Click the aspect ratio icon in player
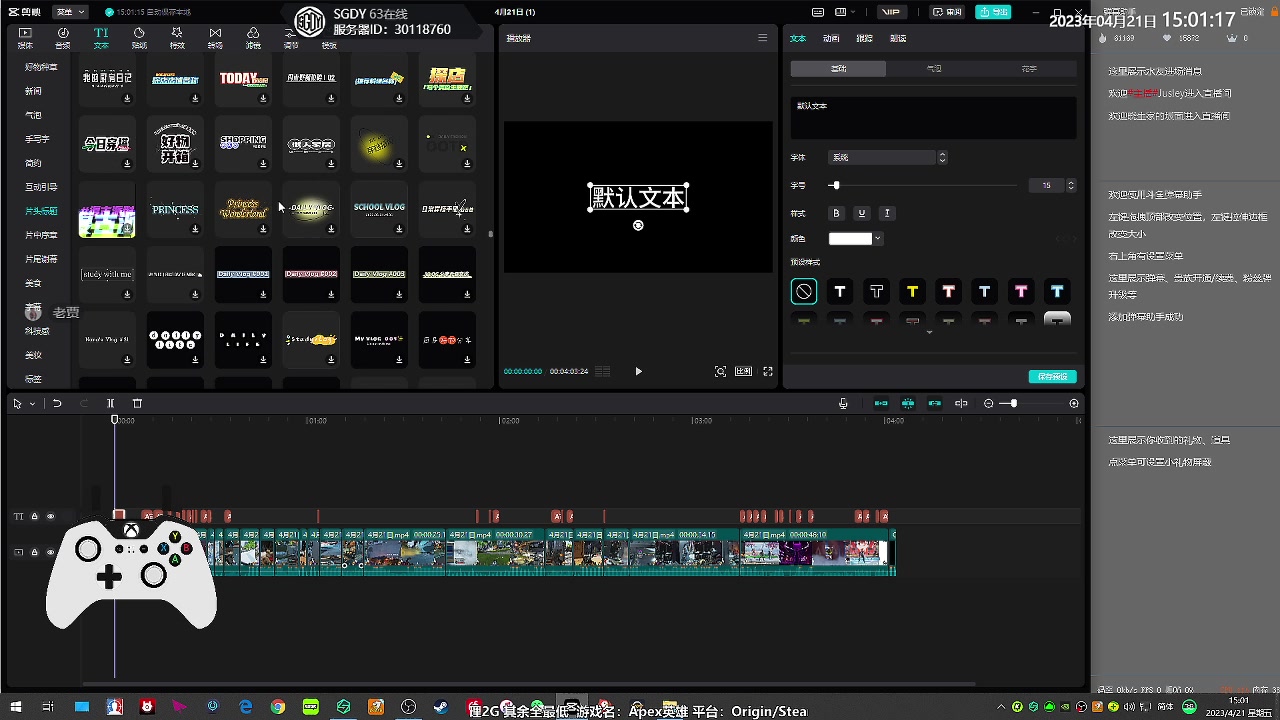The image size is (1280, 720). pos(743,371)
